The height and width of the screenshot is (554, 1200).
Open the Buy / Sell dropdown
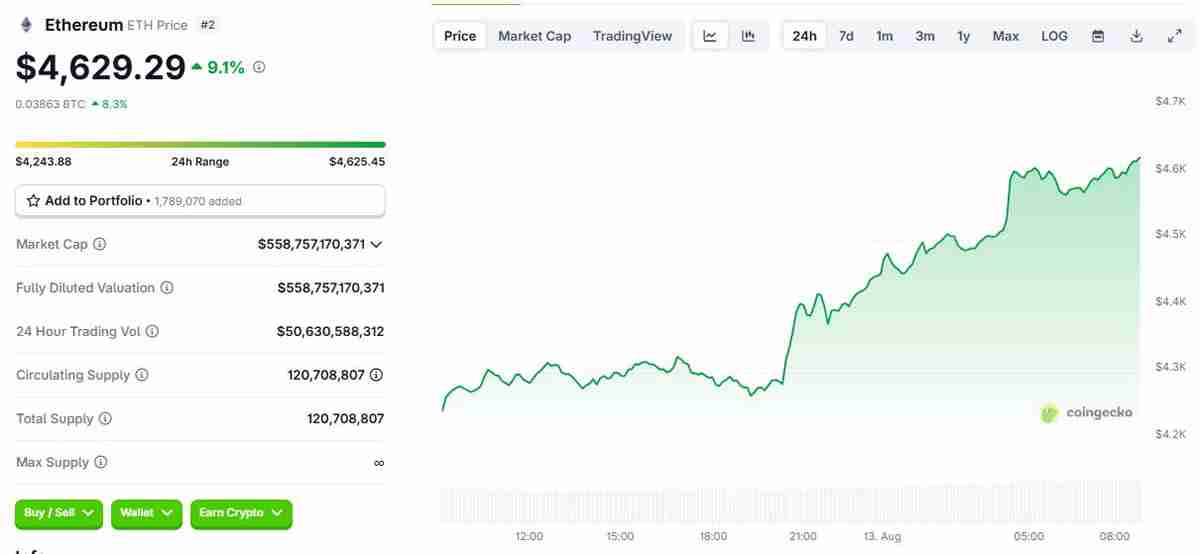59,513
